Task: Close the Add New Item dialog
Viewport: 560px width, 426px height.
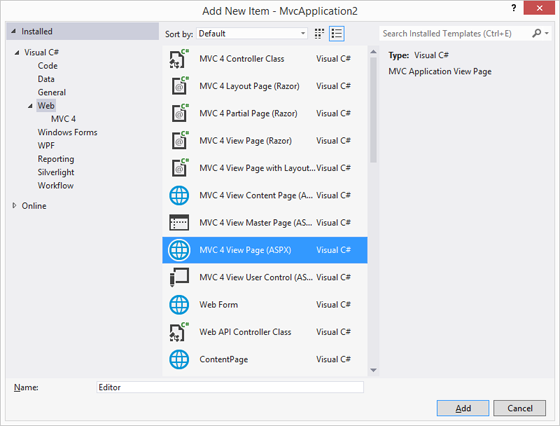Action: point(539,8)
